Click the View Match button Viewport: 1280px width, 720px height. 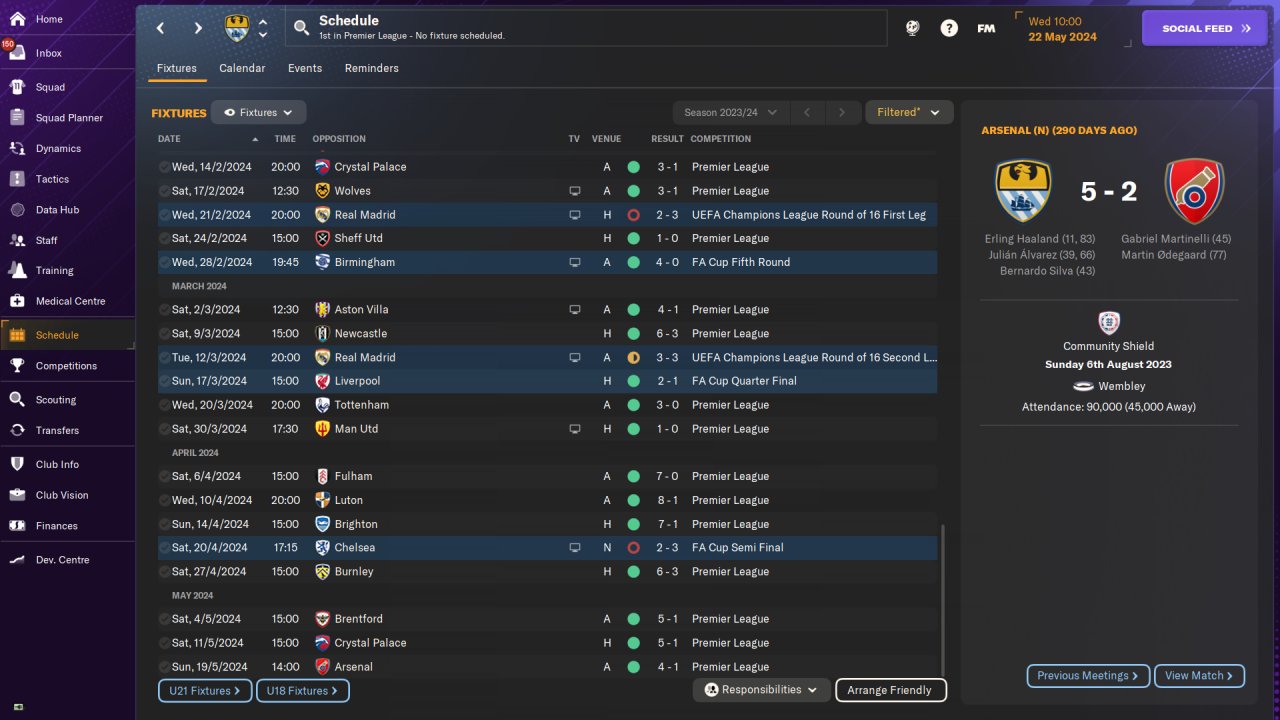[x=1199, y=676]
